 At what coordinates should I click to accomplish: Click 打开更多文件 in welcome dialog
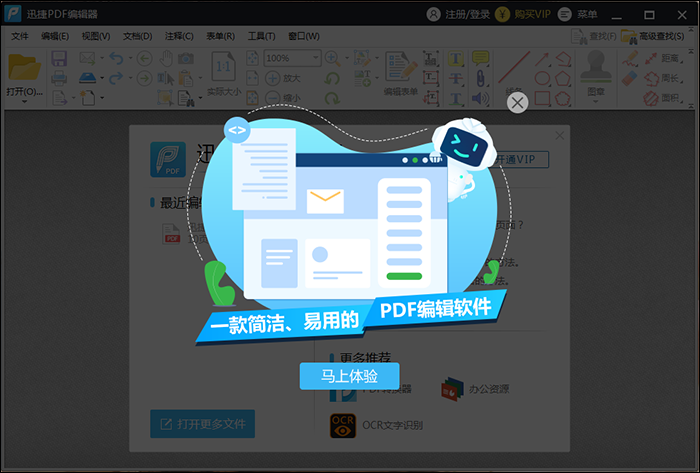[x=202, y=424]
